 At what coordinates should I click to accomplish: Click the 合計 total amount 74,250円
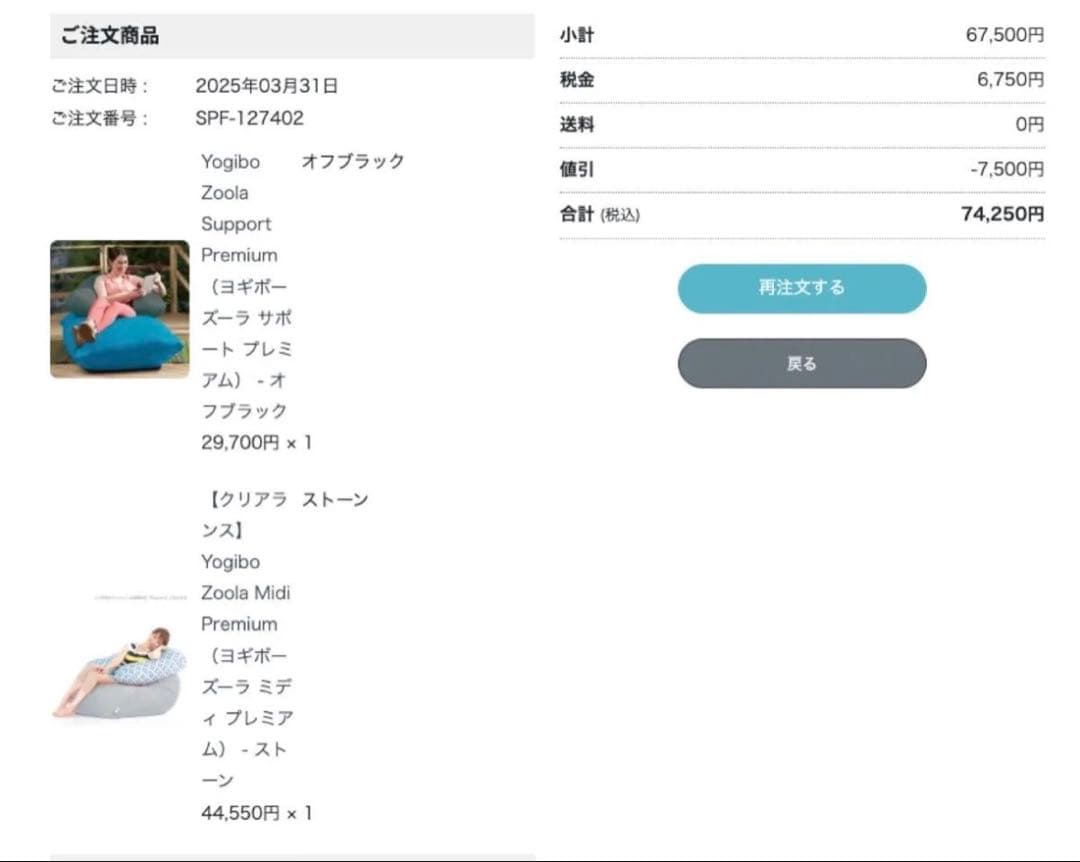pos(1003,214)
